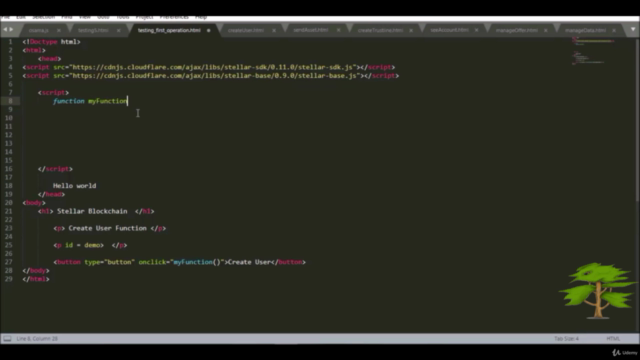Click line number 16 in the gutter
Viewport: 640px width, 360px height.
click(x=9, y=169)
